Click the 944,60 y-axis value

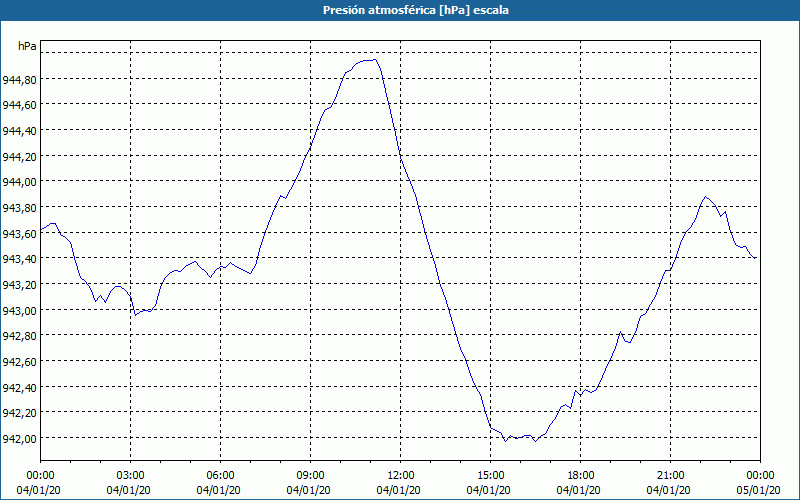coord(20,105)
